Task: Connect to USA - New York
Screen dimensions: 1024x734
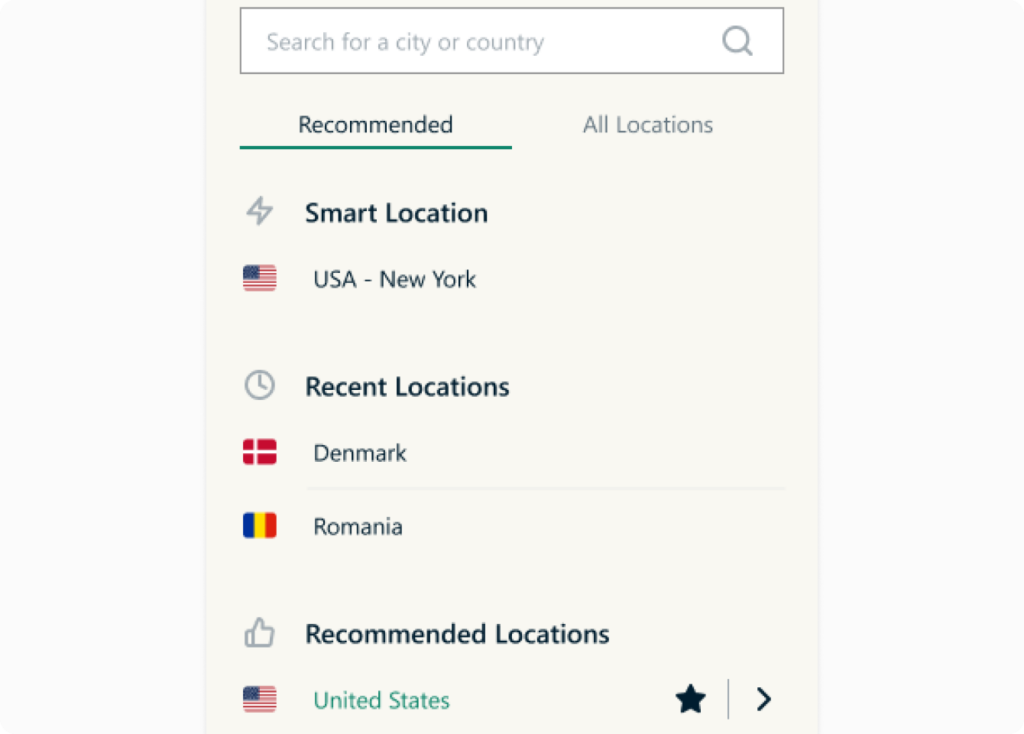Action: tap(394, 280)
